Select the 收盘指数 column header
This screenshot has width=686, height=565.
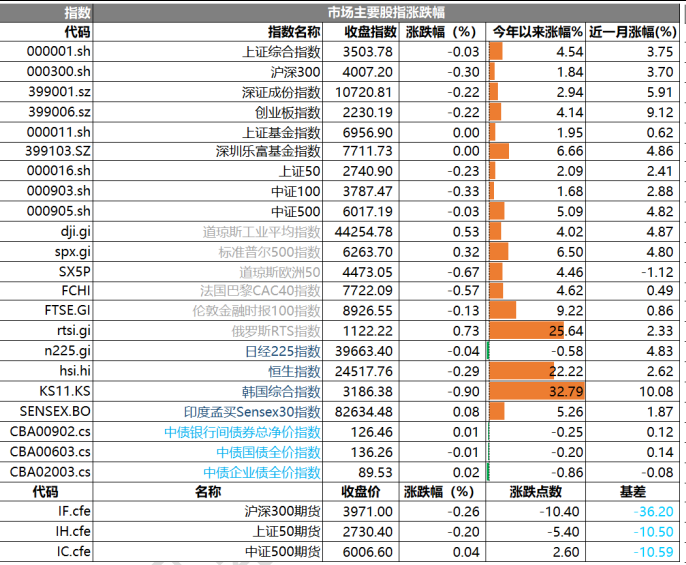pyautogui.click(x=360, y=32)
